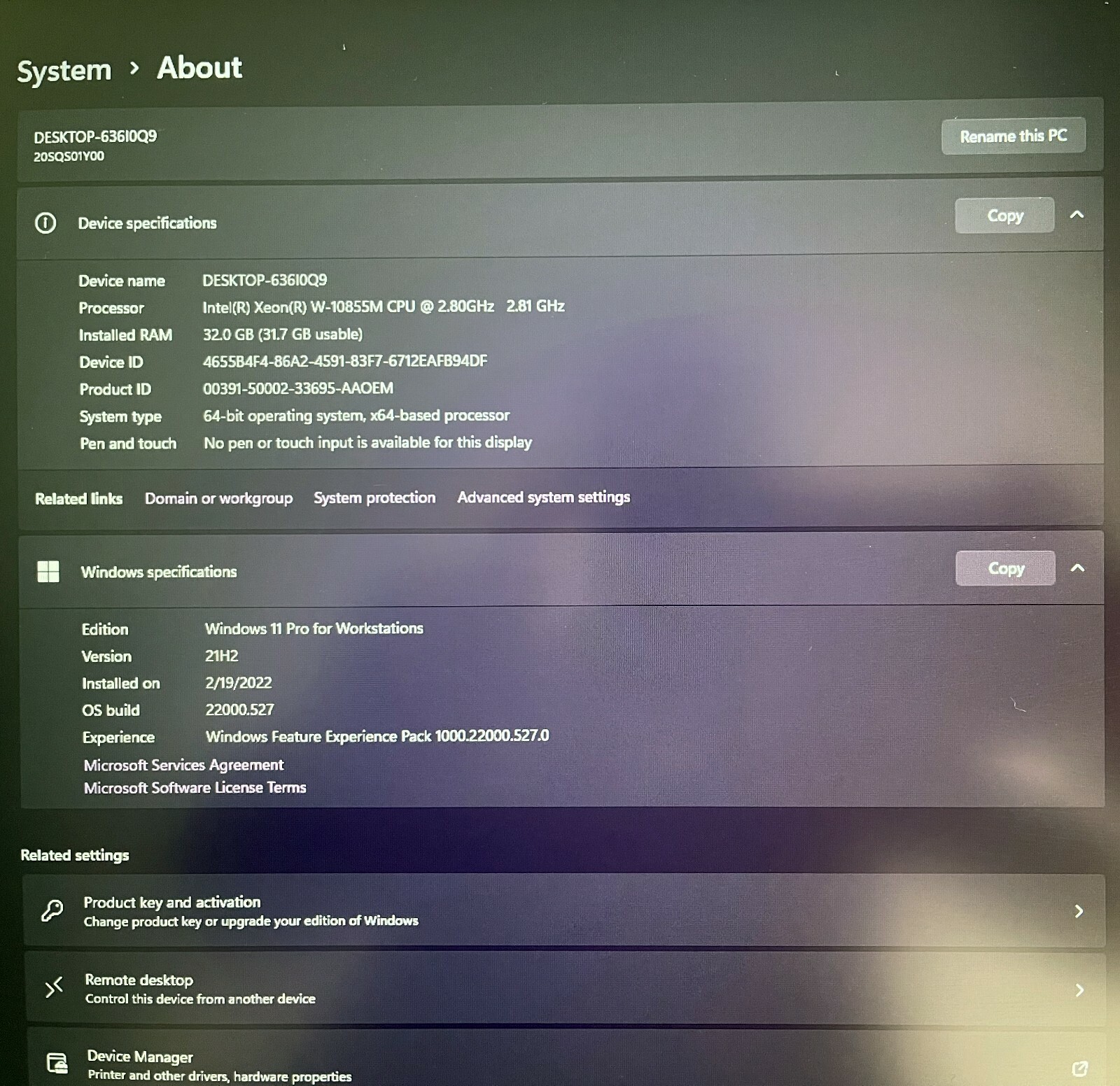
Task: Click the breadcrumb chevron between System and About
Action: pos(134,69)
